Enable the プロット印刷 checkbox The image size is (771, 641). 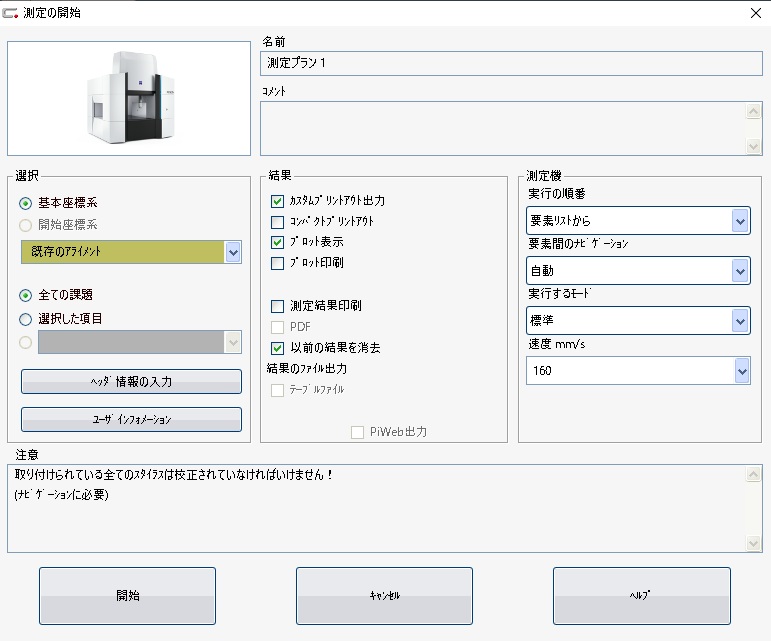tap(277, 263)
